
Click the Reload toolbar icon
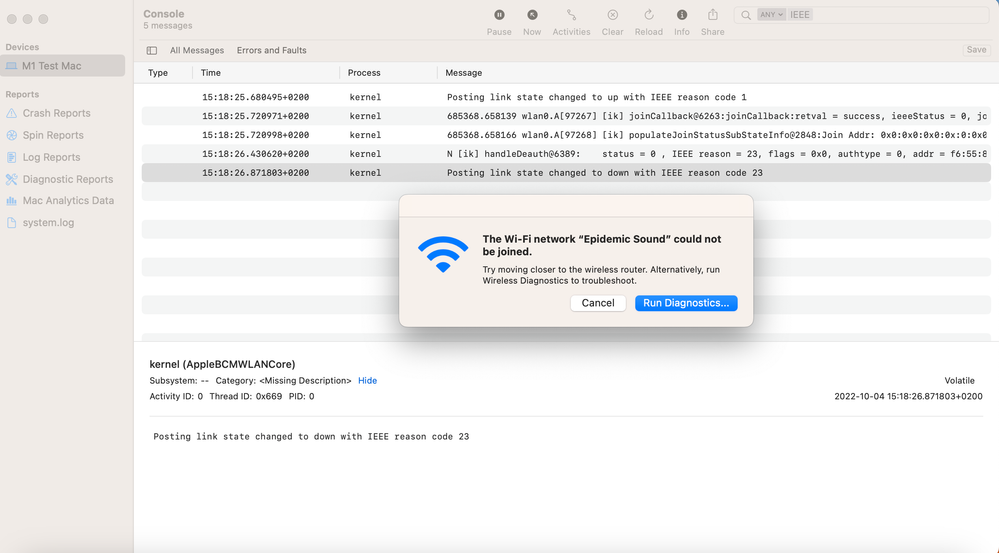tap(648, 16)
